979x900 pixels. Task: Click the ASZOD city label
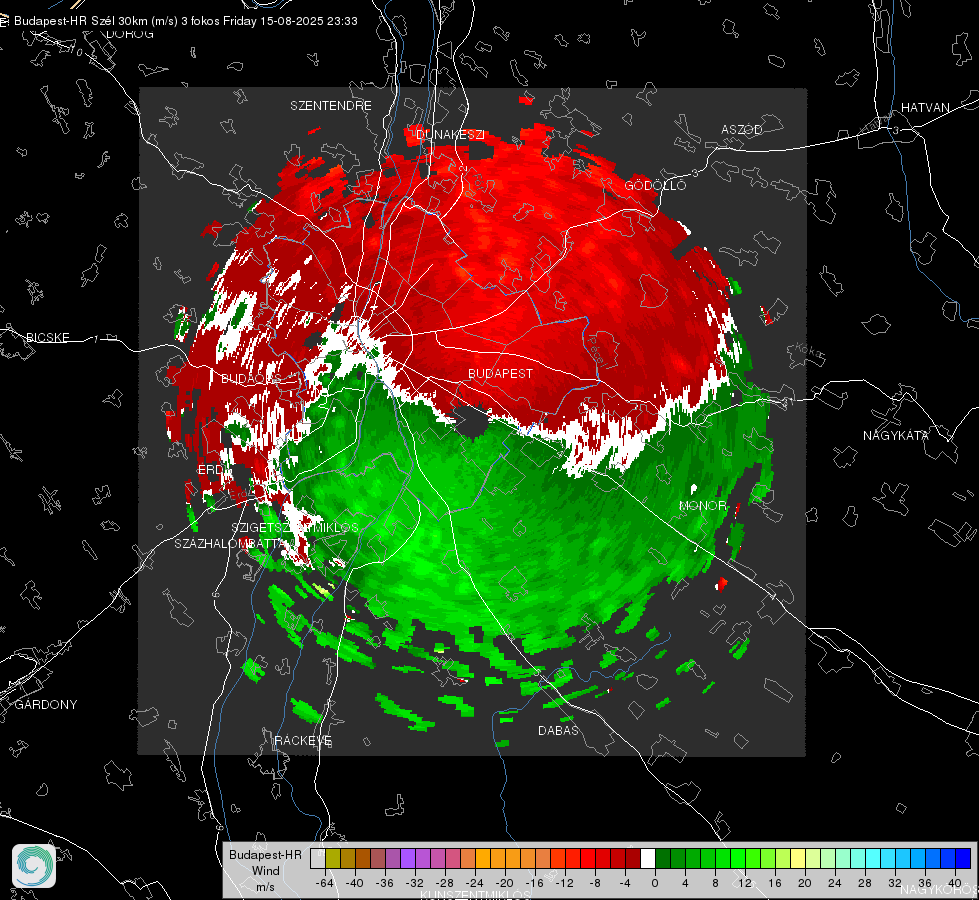coord(742,130)
